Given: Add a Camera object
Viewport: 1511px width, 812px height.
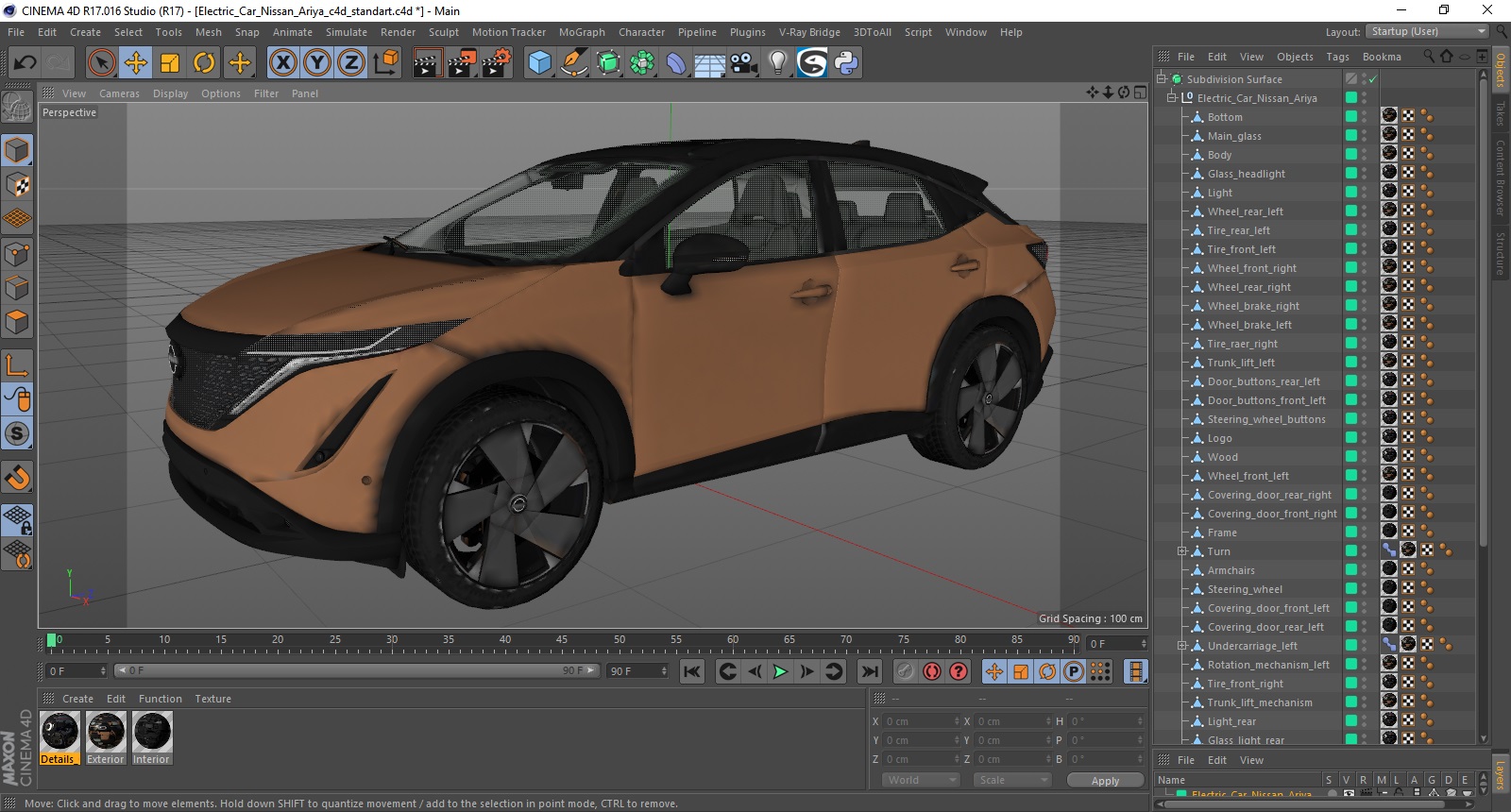Looking at the screenshot, I should [x=744, y=63].
